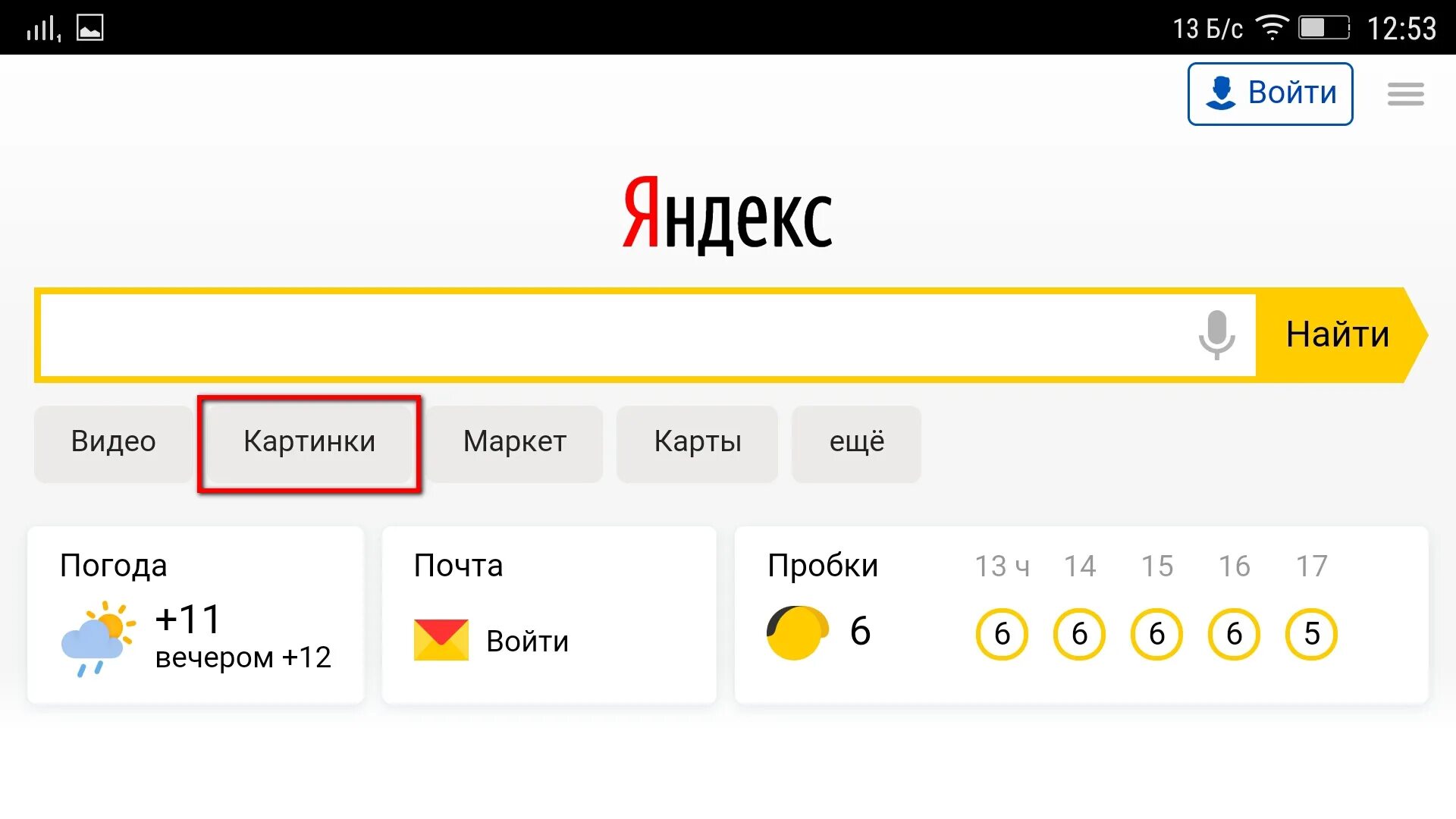1456x819 pixels.
Task: Click the Карты navigation item
Action: pyautogui.click(x=696, y=441)
